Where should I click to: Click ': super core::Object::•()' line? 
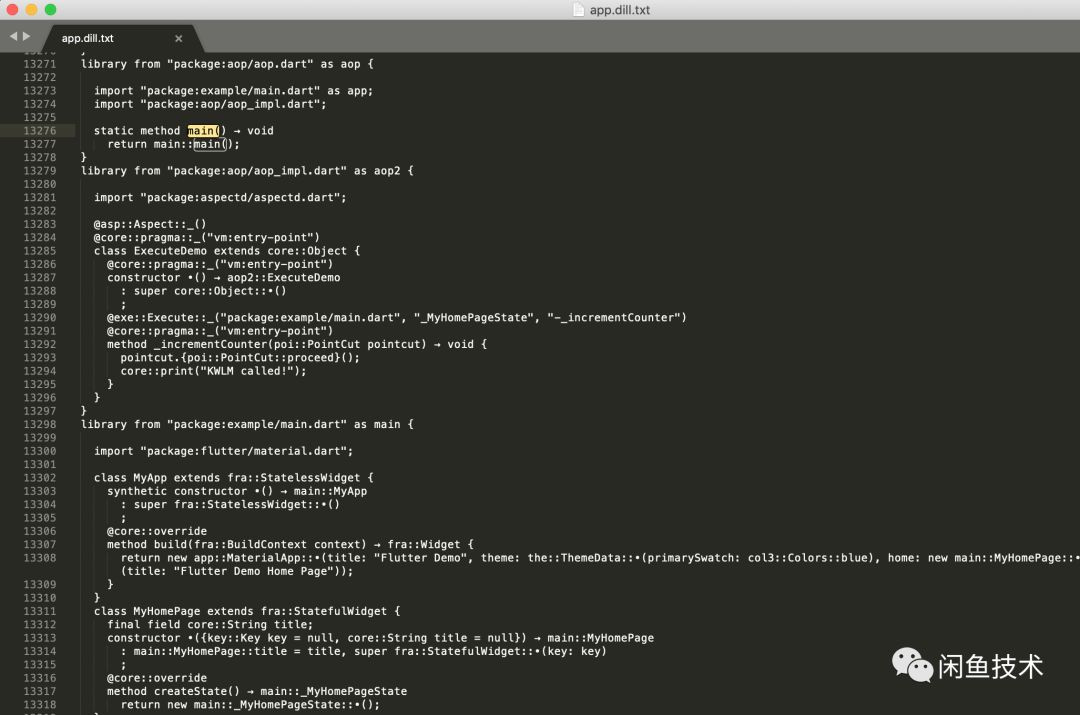tap(203, 291)
